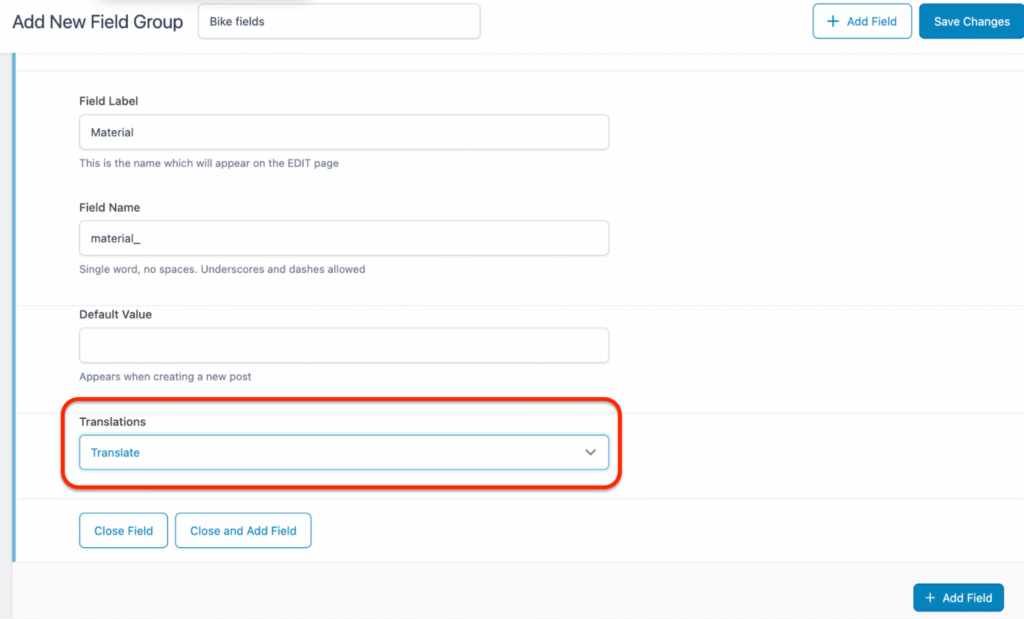The width and height of the screenshot is (1024, 619).
Task: Click the helper text under Field Name
Action: (222, 269)
